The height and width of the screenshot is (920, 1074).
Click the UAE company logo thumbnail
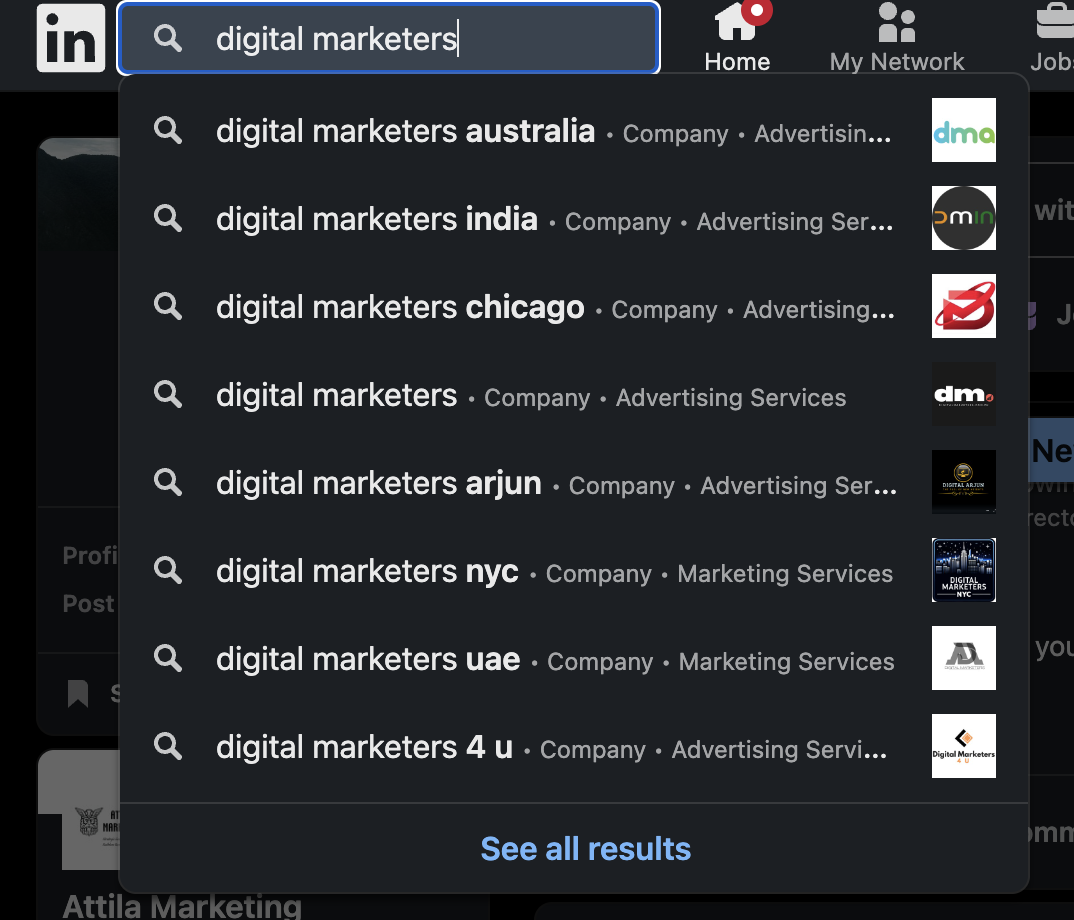tap(964, 658)
